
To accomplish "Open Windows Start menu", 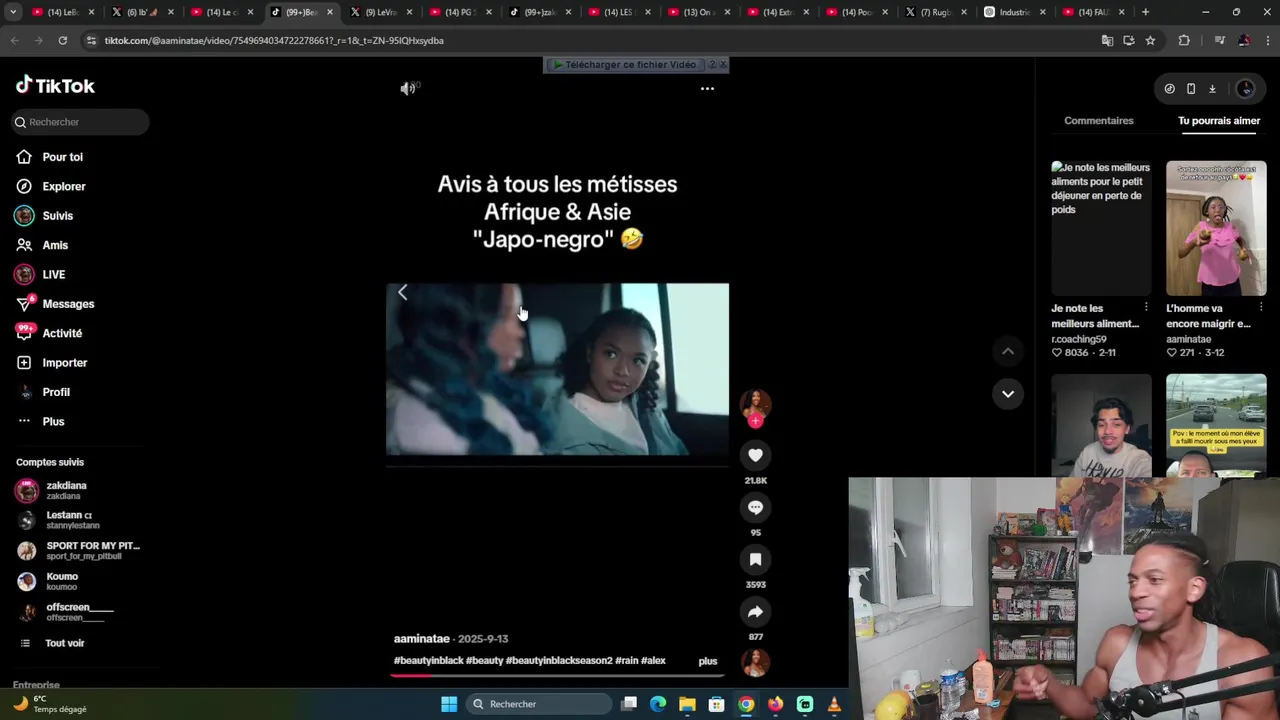I will click(x=449, y=704).
